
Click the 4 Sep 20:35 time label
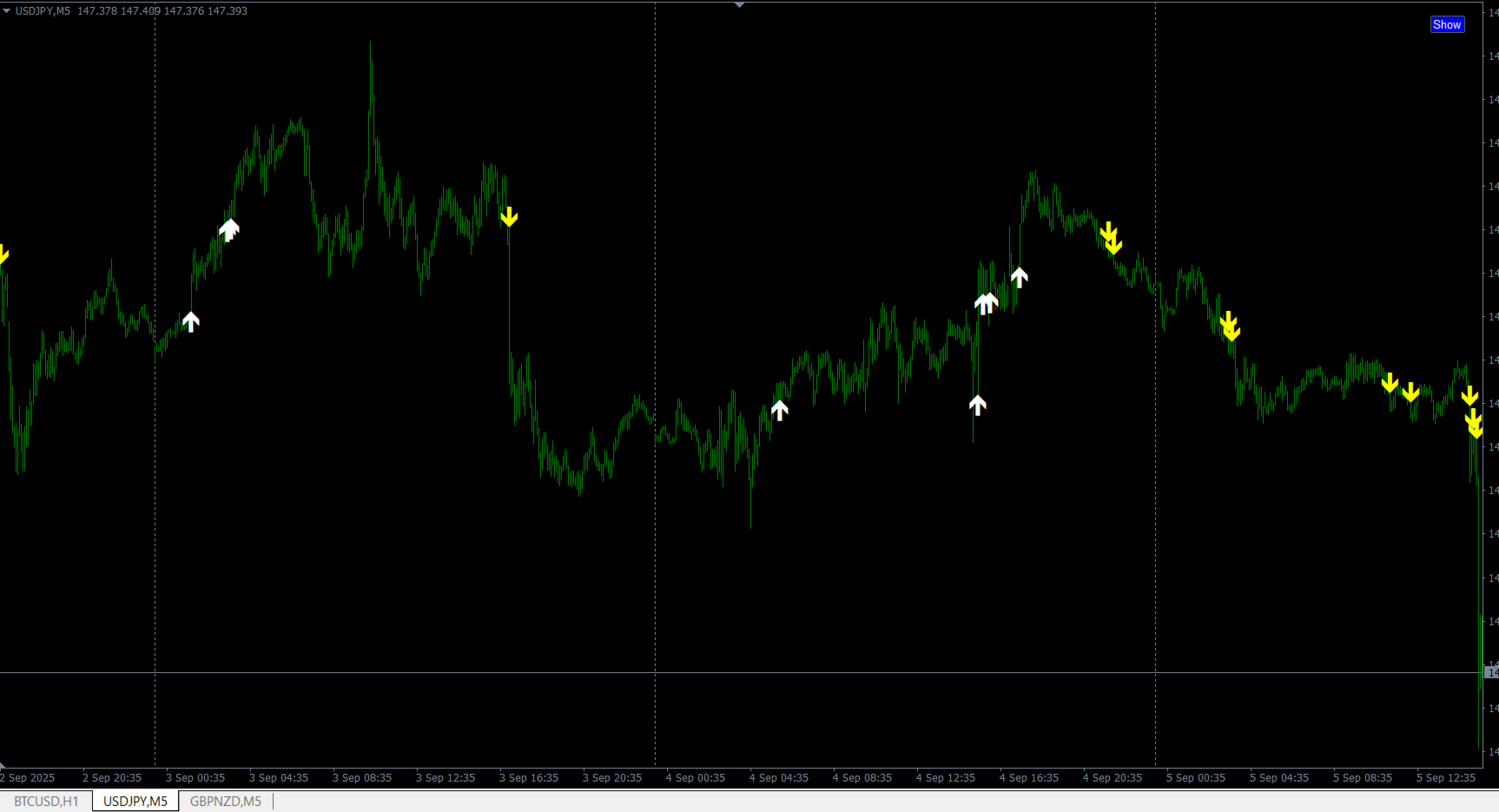point(1113,778)
